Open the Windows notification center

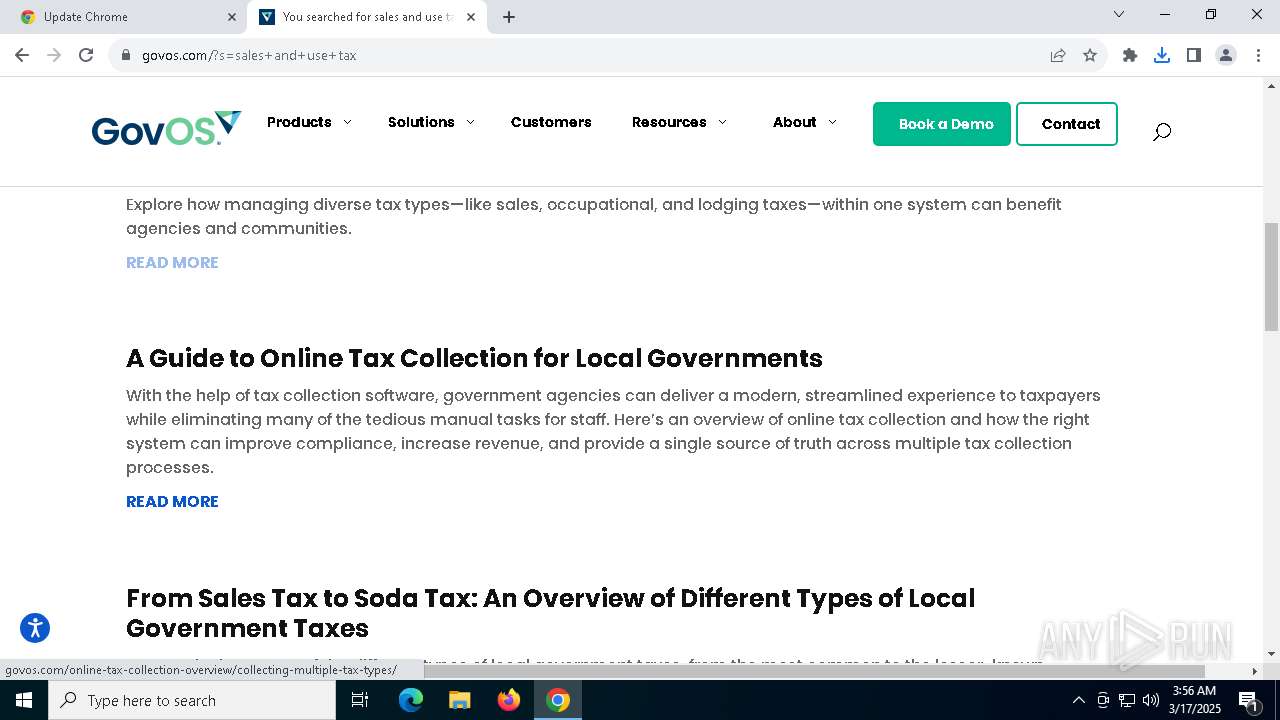coord(1248,700)
